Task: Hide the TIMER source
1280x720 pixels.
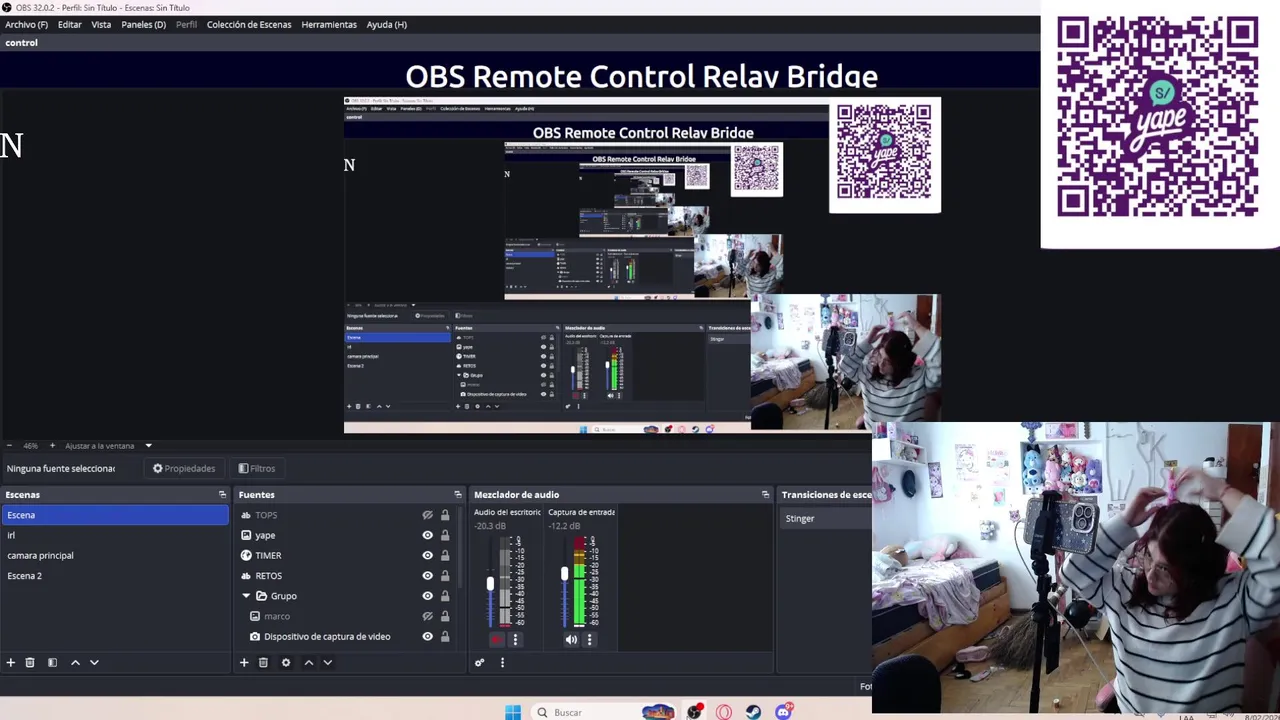Action: [x=427, y=555]
